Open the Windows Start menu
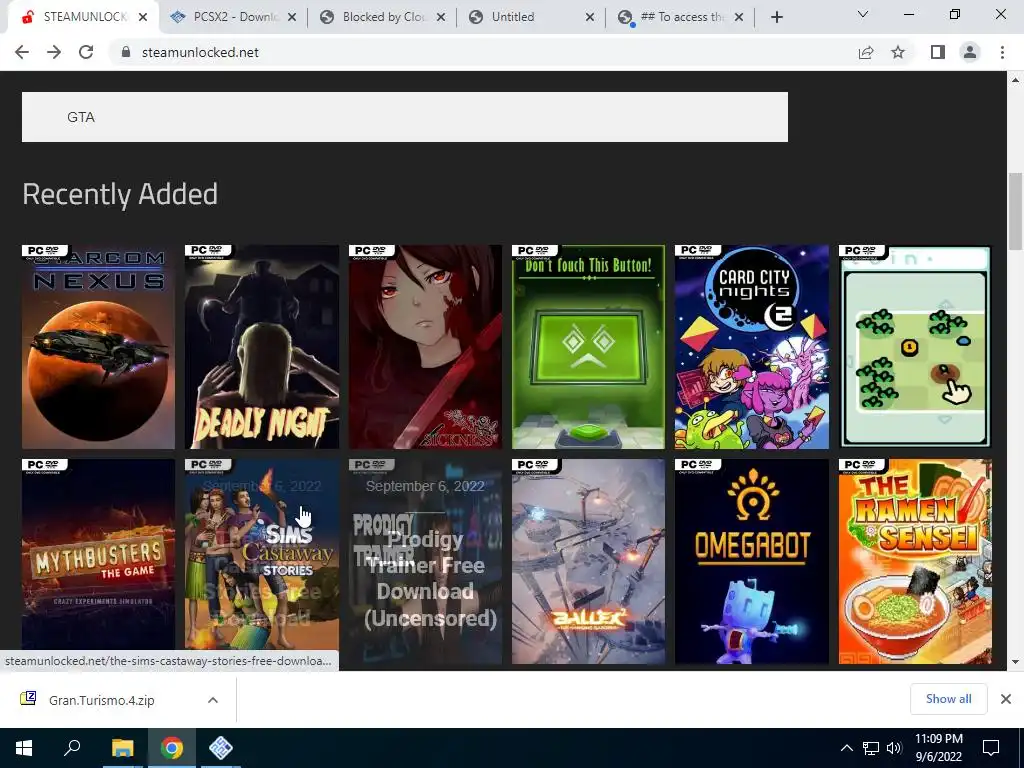This screenshot has width=1024, height=768. [x=24, y=748]
